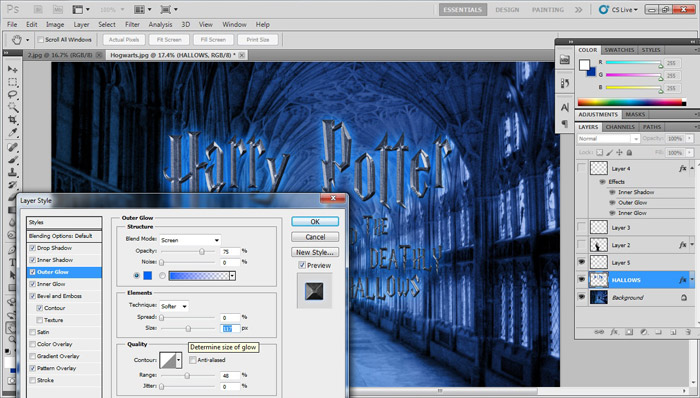Select the Lasso tool

tap(12, 94)
